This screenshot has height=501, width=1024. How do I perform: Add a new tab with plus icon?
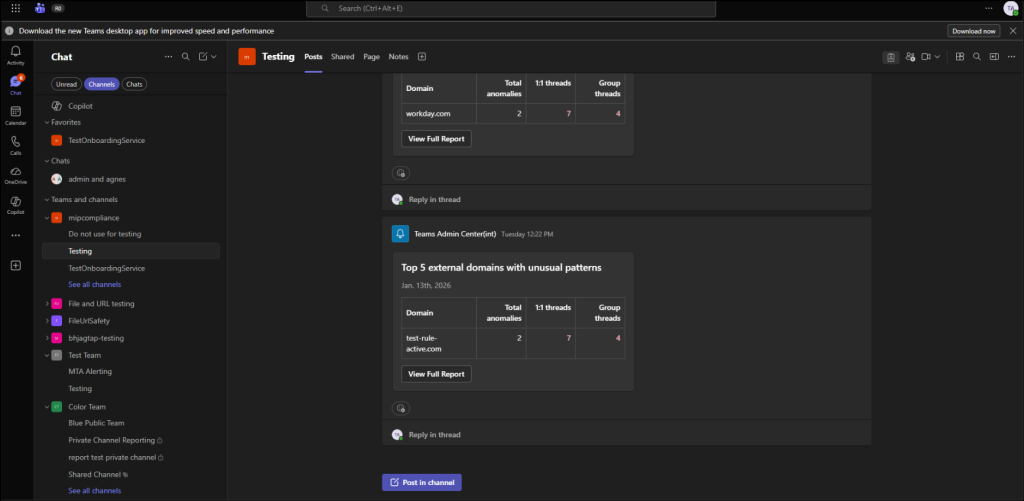coord(421,57)
